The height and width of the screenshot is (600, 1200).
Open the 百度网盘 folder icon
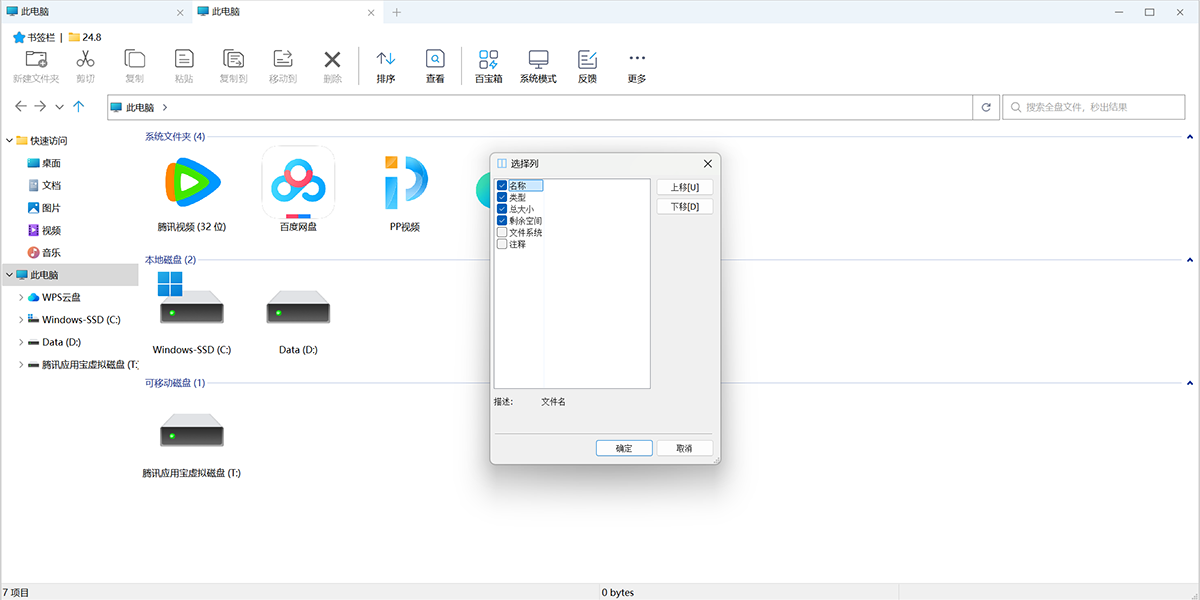pos(298,182)
